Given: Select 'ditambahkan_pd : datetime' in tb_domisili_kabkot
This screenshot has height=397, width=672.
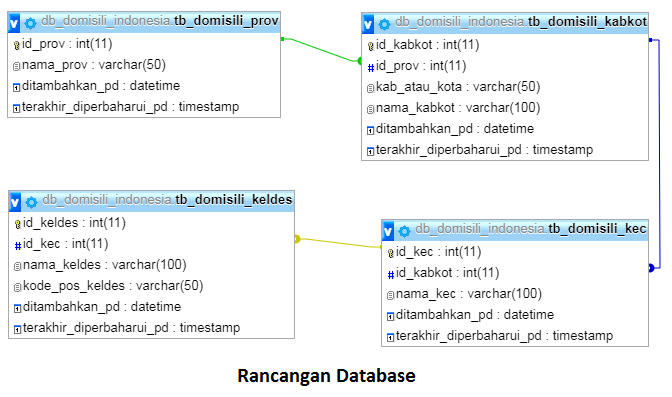Looking at the screenshot, I should tap(455, 129).
